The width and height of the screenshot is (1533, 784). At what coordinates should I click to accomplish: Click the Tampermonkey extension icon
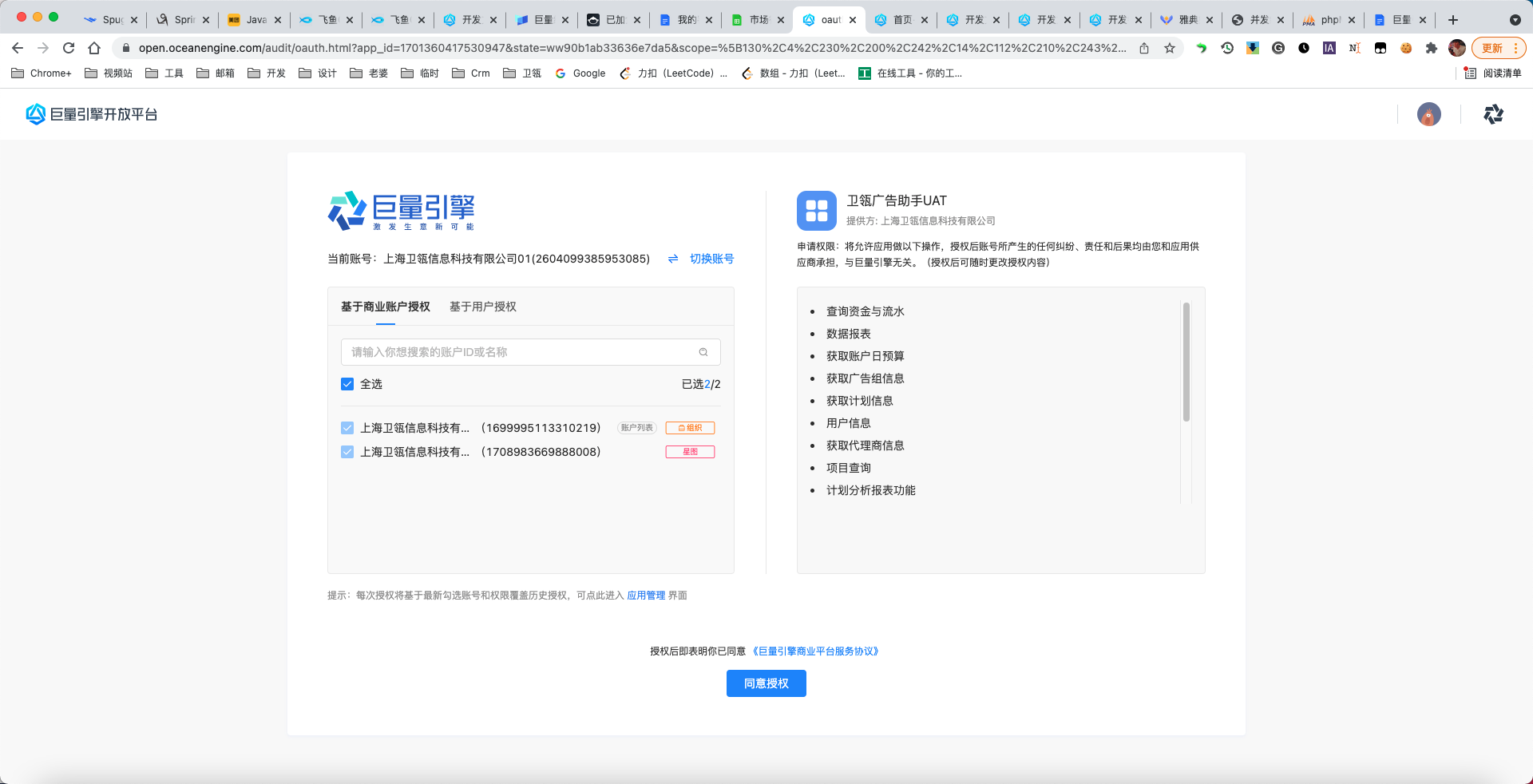tap(1380, 48)
